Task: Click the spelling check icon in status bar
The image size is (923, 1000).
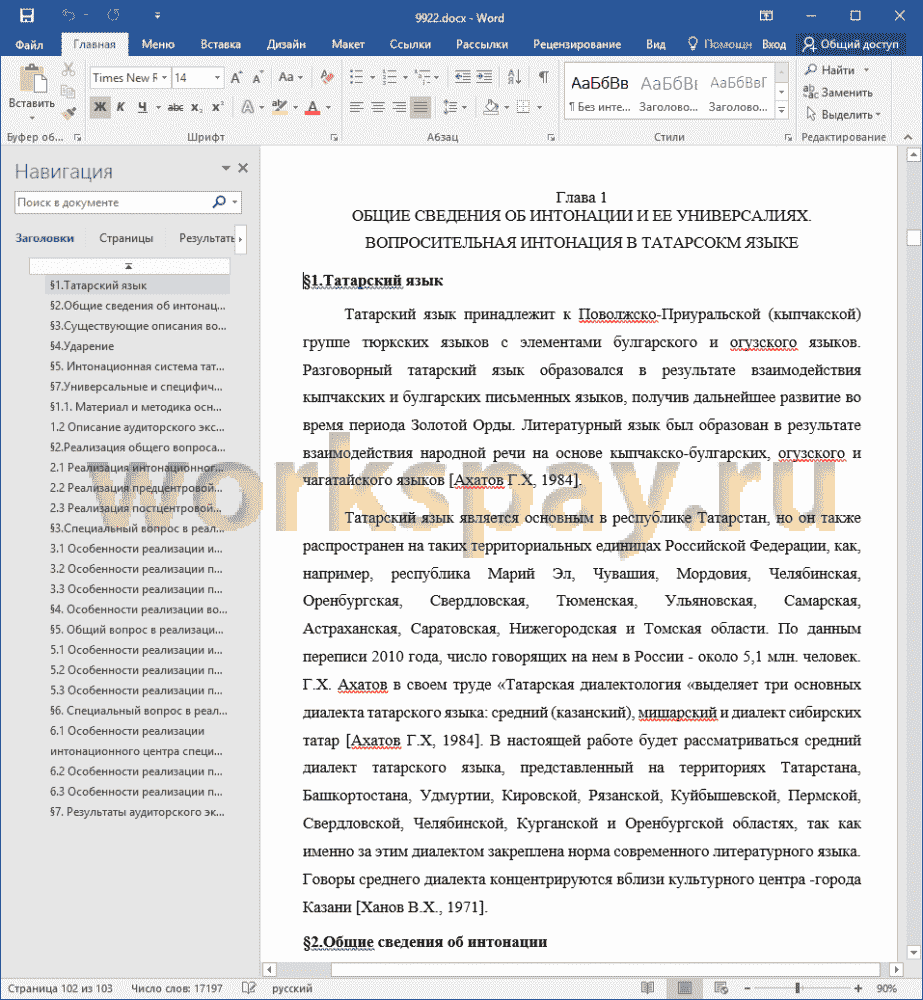Action: (248, 988)
